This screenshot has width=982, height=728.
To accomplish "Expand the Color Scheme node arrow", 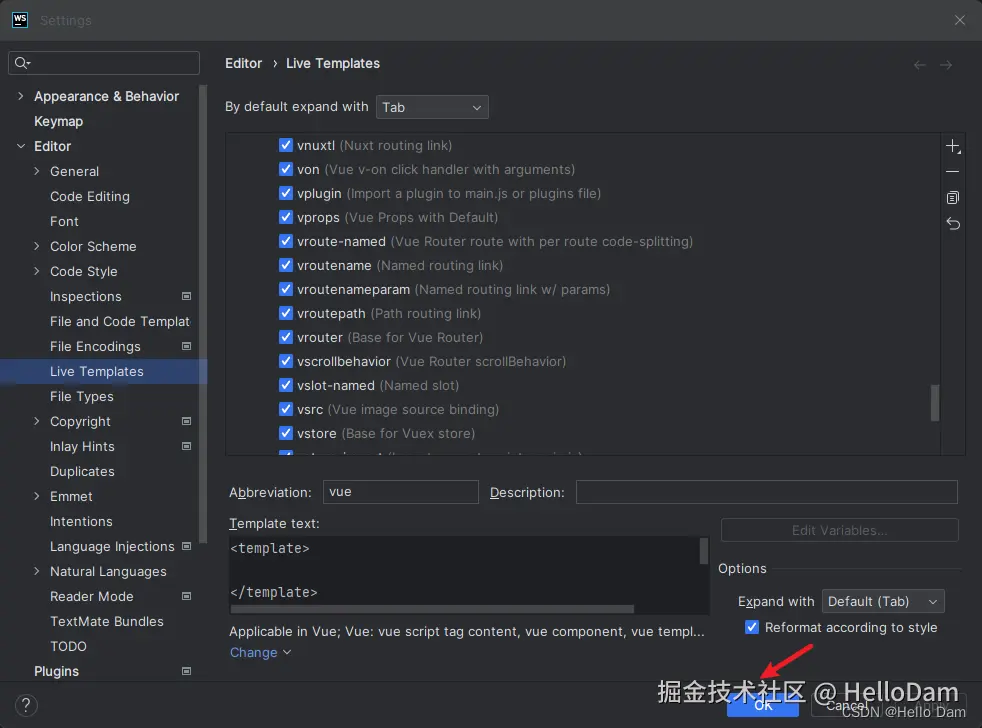I will [36, 246].
